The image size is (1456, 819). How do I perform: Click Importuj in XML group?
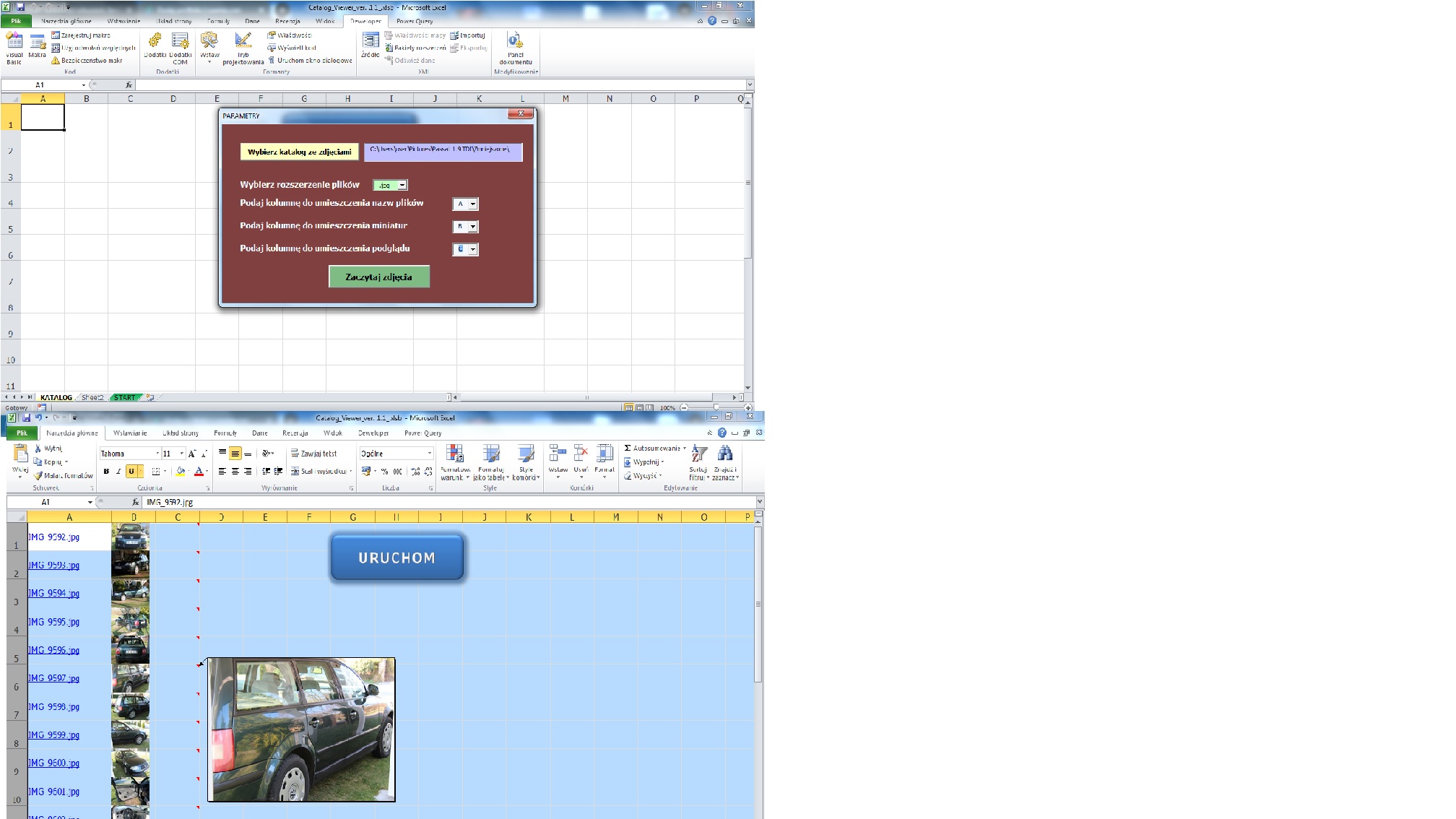pos(467,35)
